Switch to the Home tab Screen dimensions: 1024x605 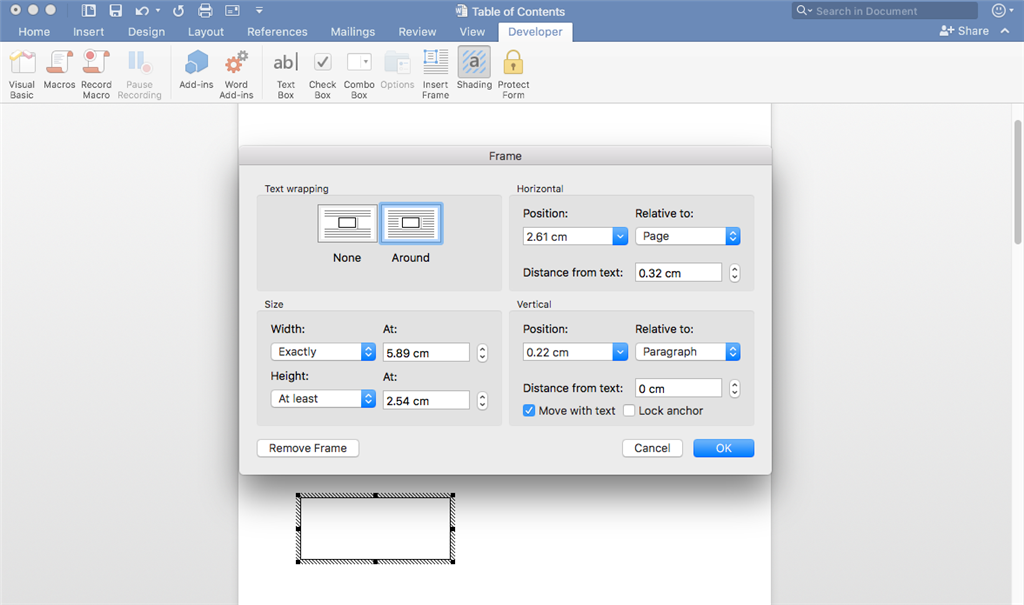[x=34, y=31]
